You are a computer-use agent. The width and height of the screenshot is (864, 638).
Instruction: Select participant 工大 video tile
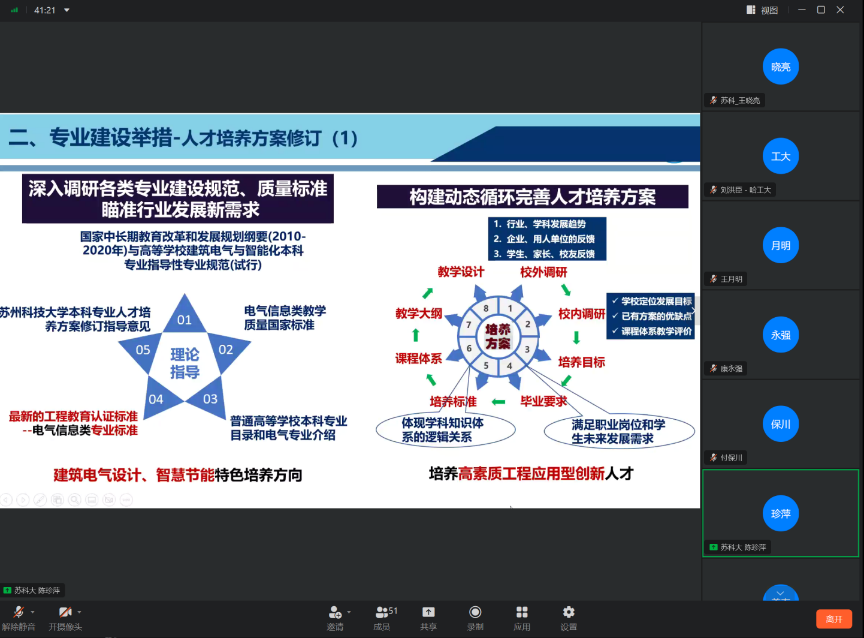click(x=780, y=156)
